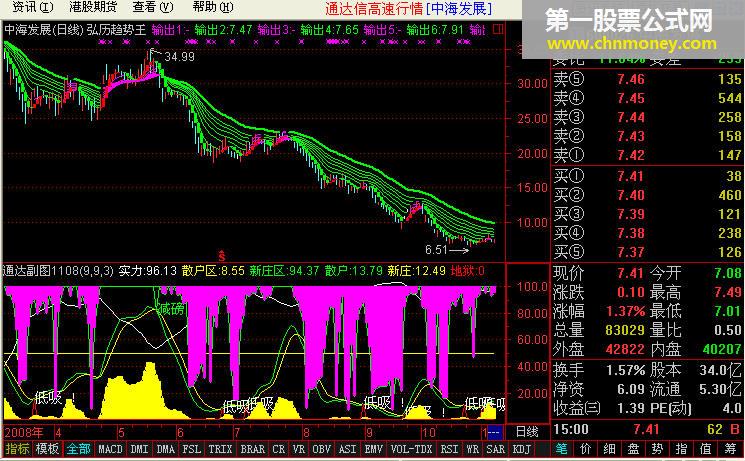
Task: Open the 值 tab in quote panel
Action: tap(706, 449)
